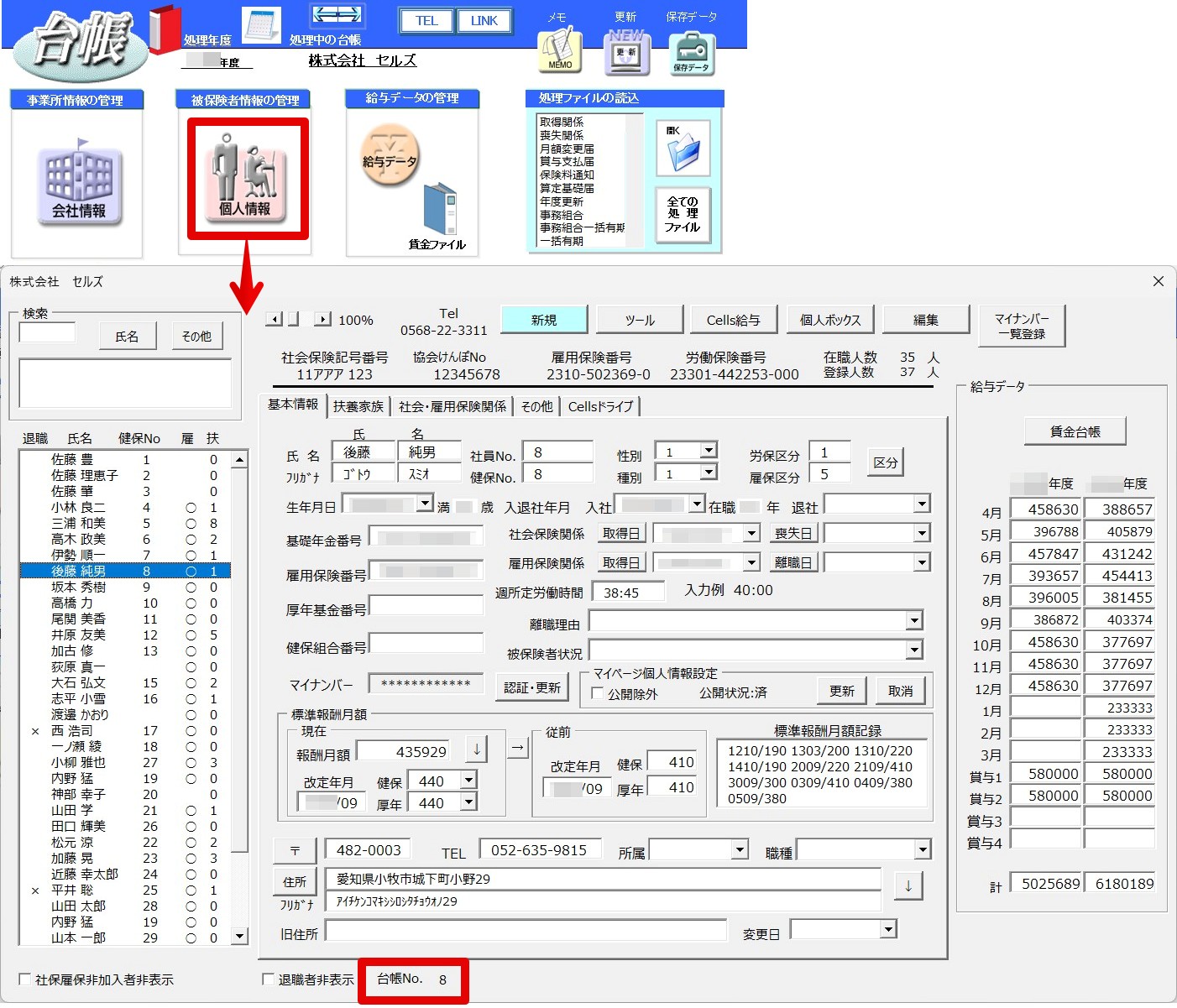Click the down arrow button beside 住所 field
Screen dimensions: 1177x1008
click(x=908, y=885)
